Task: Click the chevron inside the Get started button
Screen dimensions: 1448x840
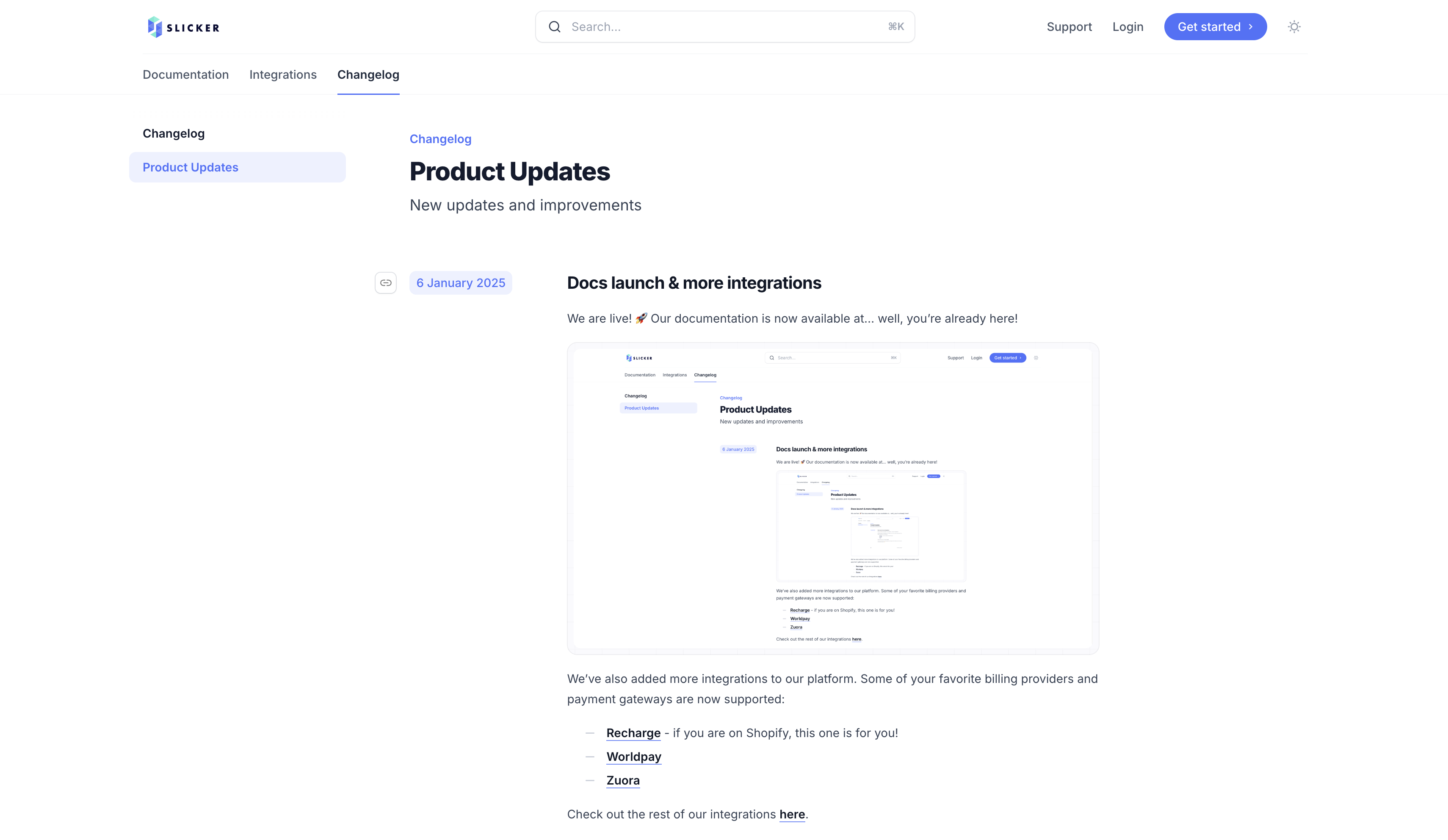Action: [1252, 26]
